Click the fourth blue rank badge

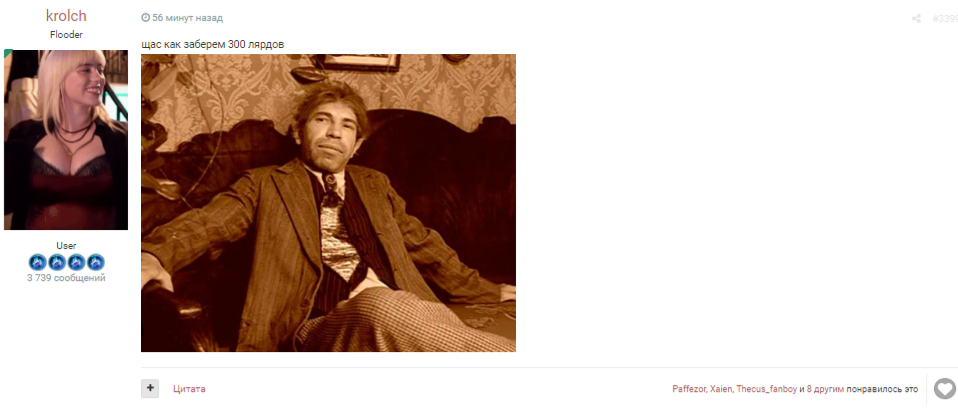pos(95,263)
